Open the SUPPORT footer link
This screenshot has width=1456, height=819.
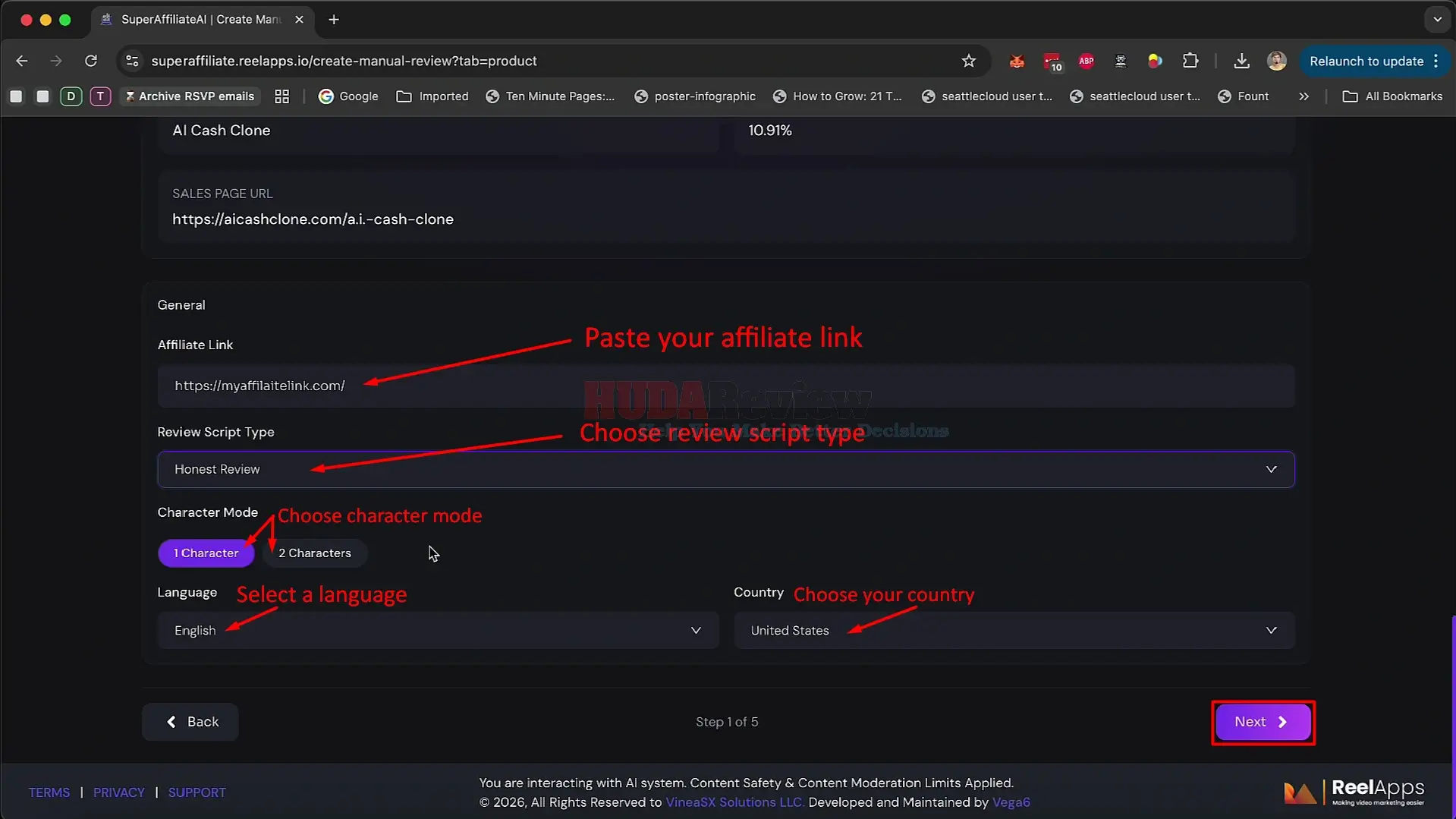(197, 792)
